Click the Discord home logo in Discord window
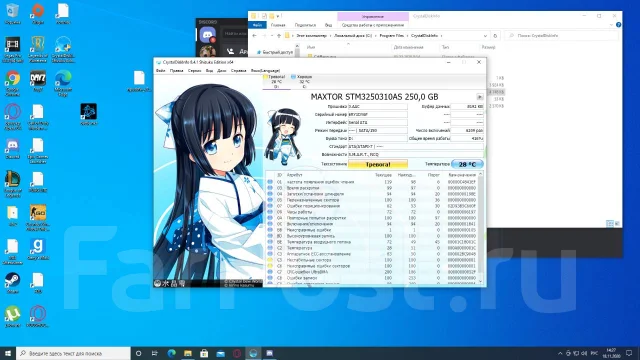640x360 pixels. (x=208, y=35)
